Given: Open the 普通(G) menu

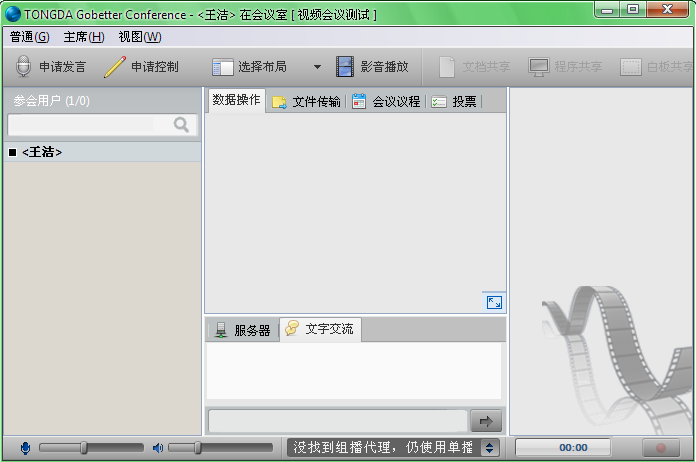Looking at the screenshot, I should pyautogui.click(x=30, y=37).
